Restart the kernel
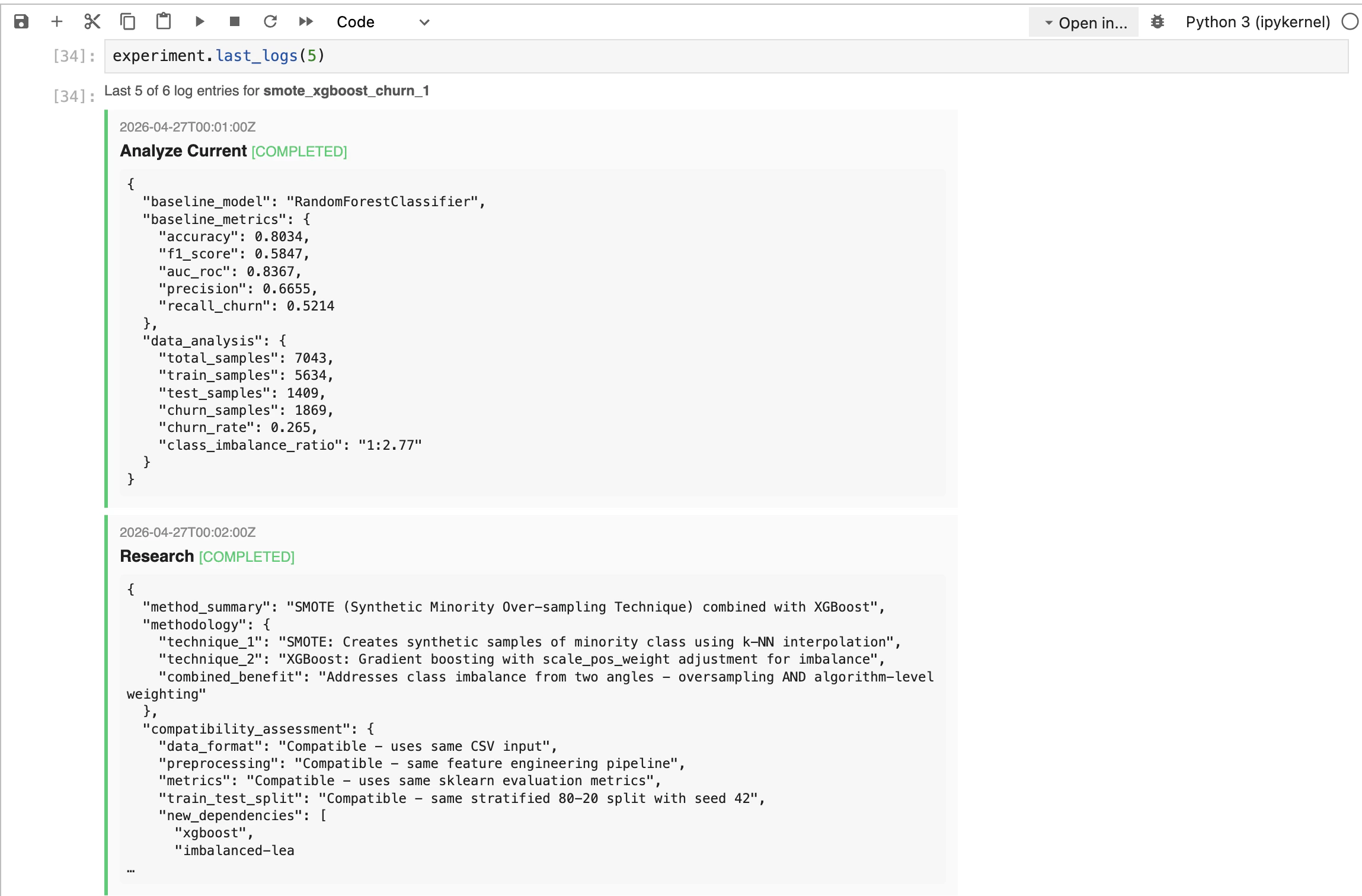 (x=270, y=22)
